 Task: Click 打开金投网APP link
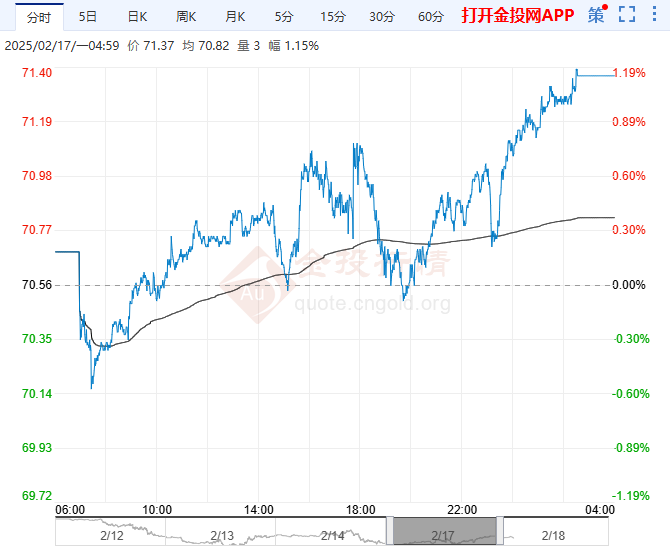click(518, 16)
